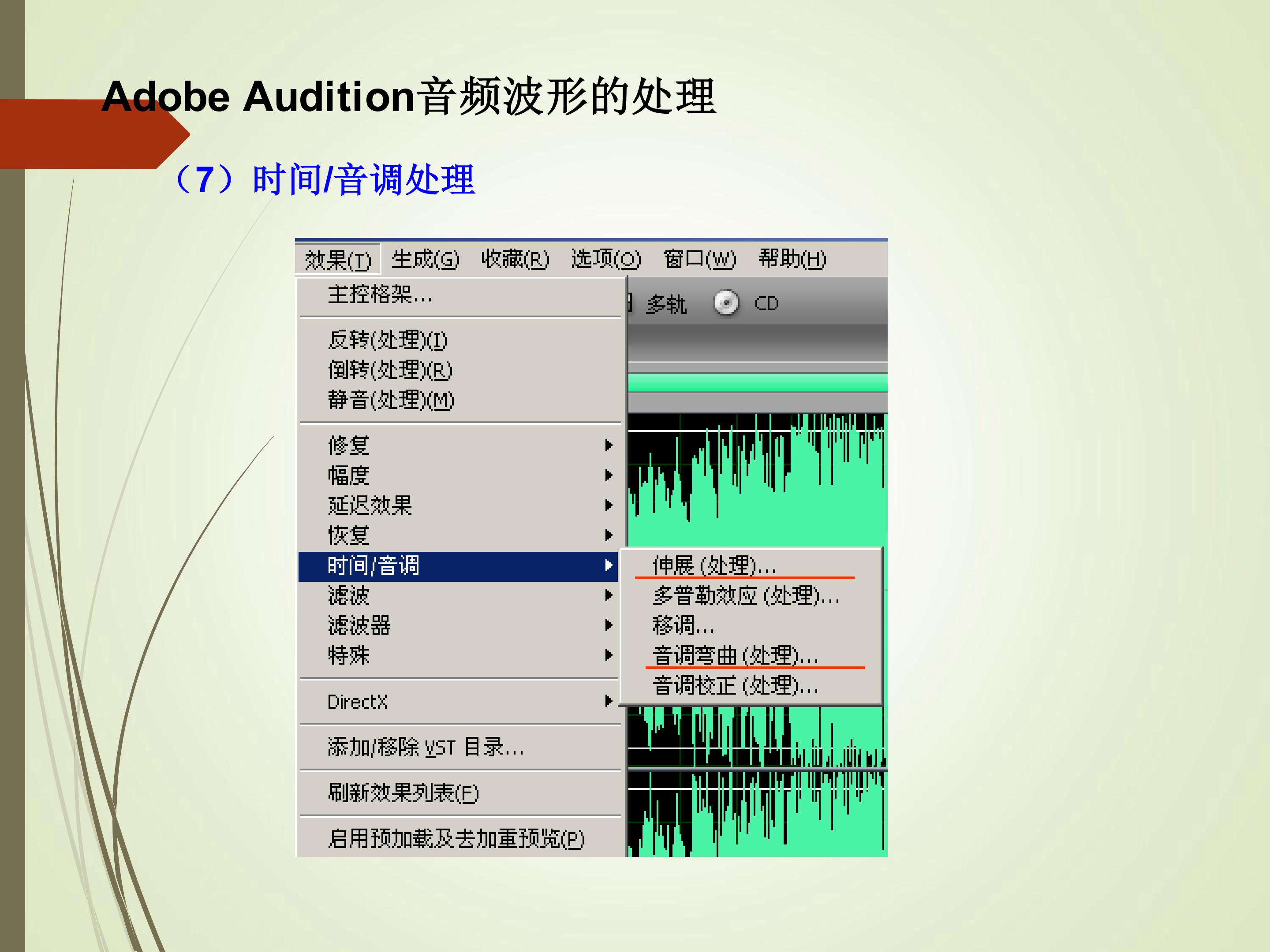Expand the 滤波器 submenu
This screenshot has height=952, width=1270.
[x=459, y=625]
